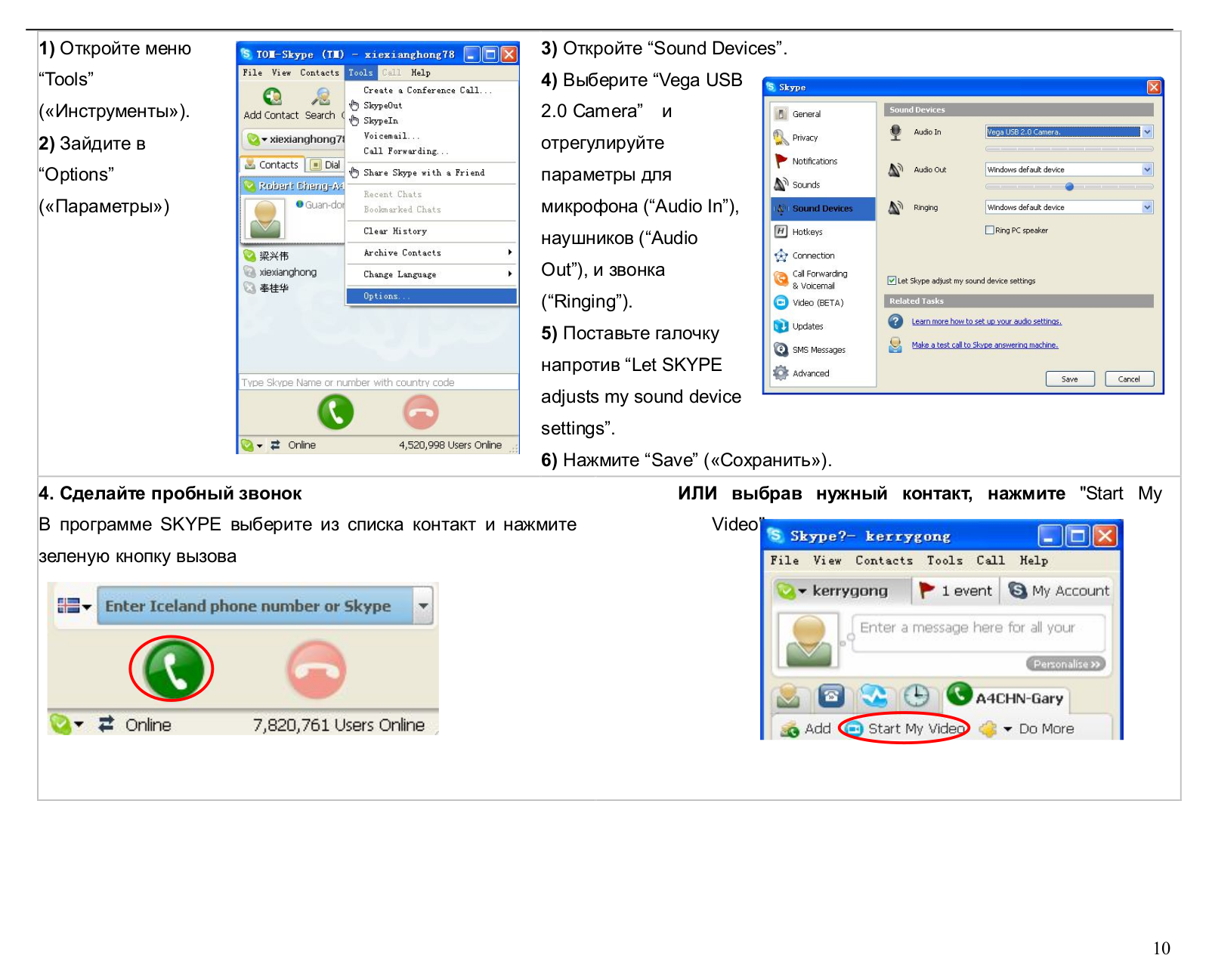Click circled green call button beside Iceland field
1209x980 pixels.
174,669
